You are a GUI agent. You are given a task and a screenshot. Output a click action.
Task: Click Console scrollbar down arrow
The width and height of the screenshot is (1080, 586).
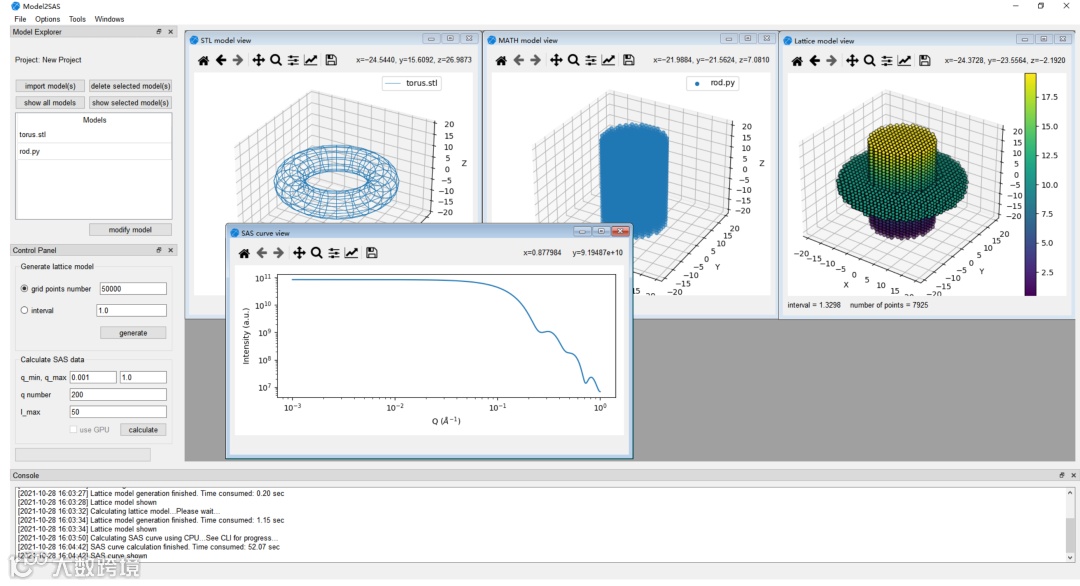coord(1070,557)
